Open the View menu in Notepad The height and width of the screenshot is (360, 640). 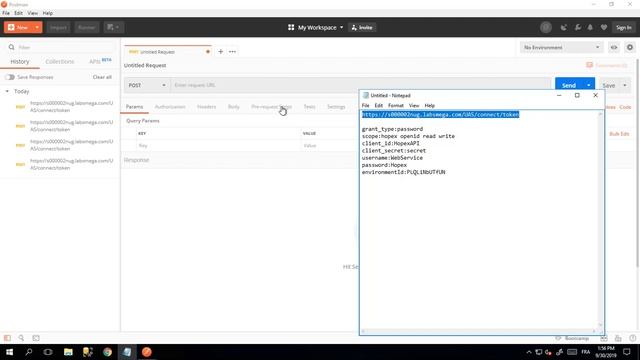[x=414, y=105]
